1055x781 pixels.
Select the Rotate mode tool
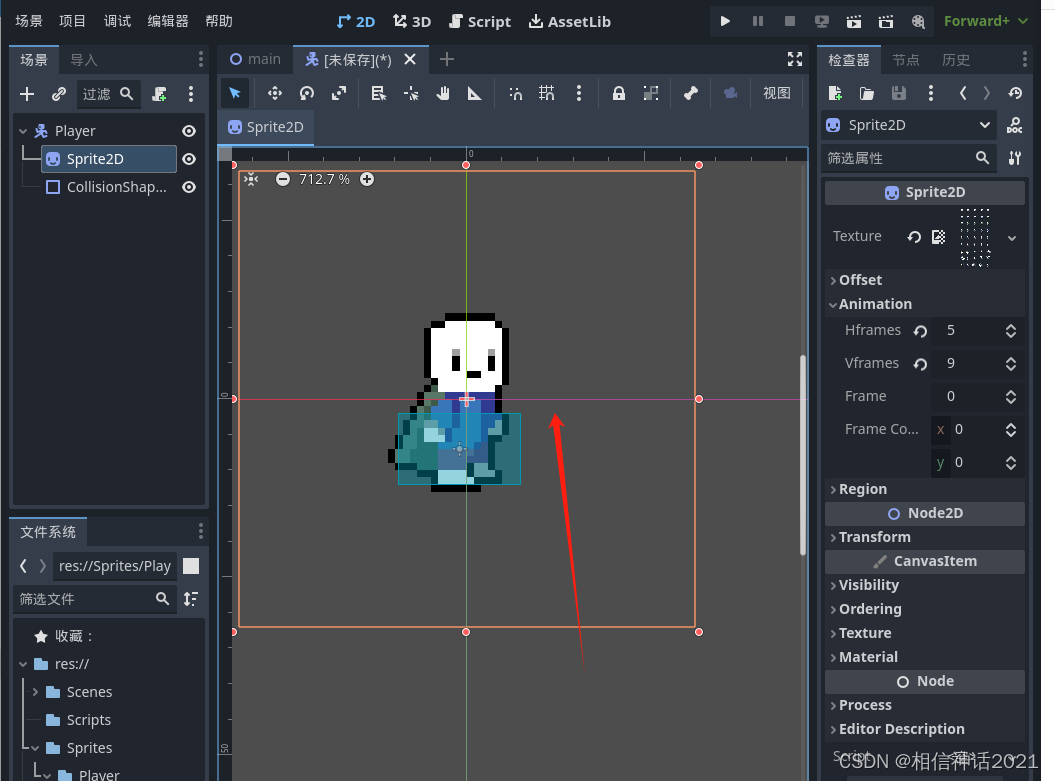[307, 93]
